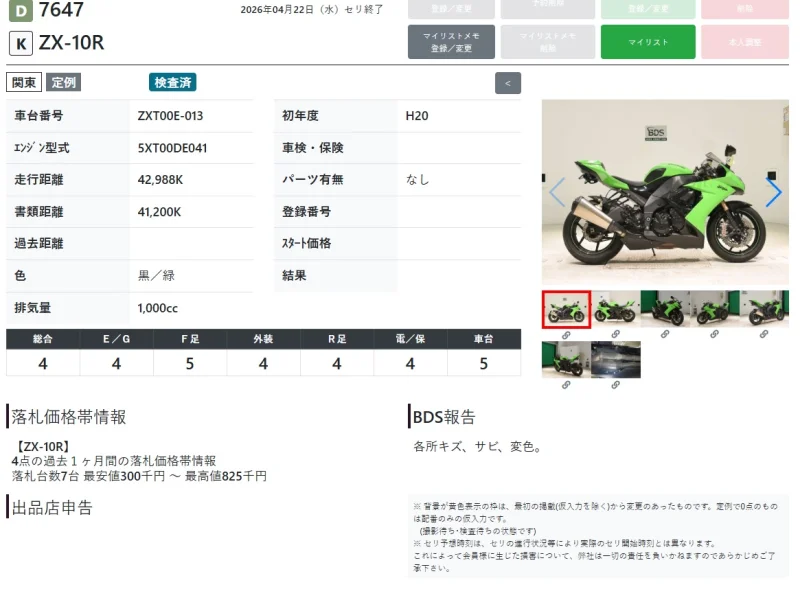Open link icon under the red-outlined thumbnail
Viewport: 800px width, 600px height.
point(566,335)
